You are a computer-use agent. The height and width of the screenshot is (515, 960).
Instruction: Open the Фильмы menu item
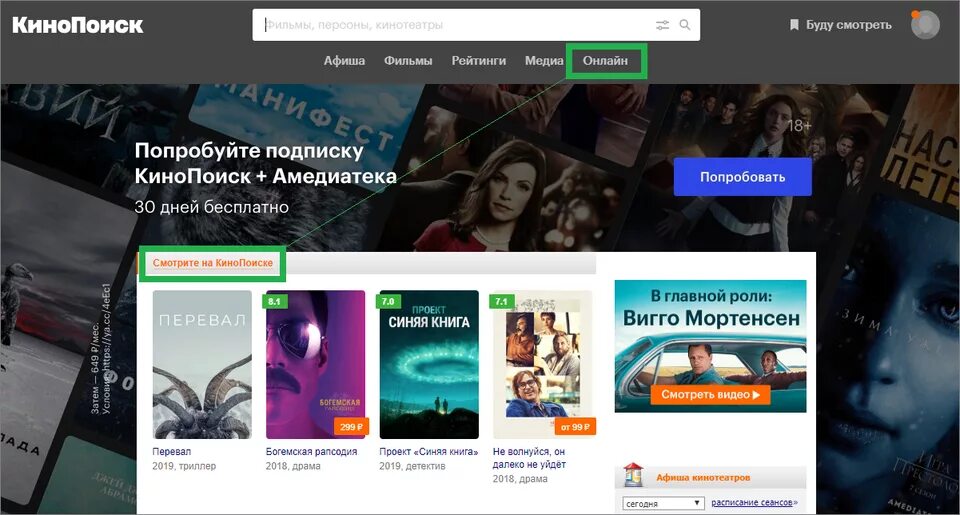coord(408,61)
